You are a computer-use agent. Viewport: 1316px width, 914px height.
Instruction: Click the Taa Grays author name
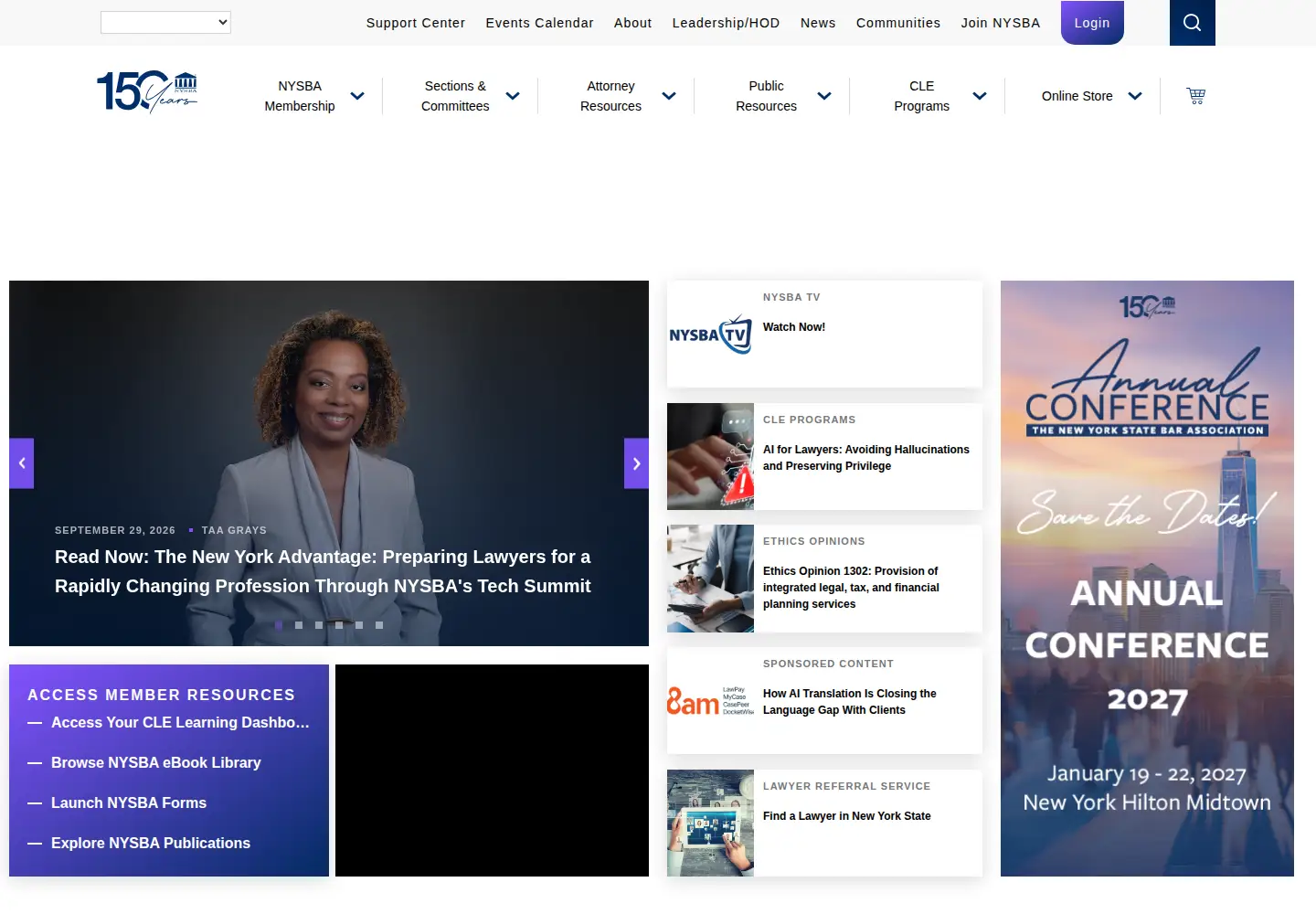point(234,530)
